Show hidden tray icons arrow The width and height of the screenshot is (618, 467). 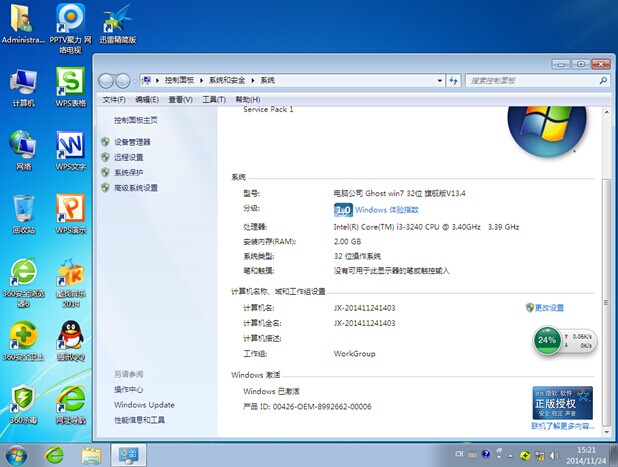pos(510,456)
